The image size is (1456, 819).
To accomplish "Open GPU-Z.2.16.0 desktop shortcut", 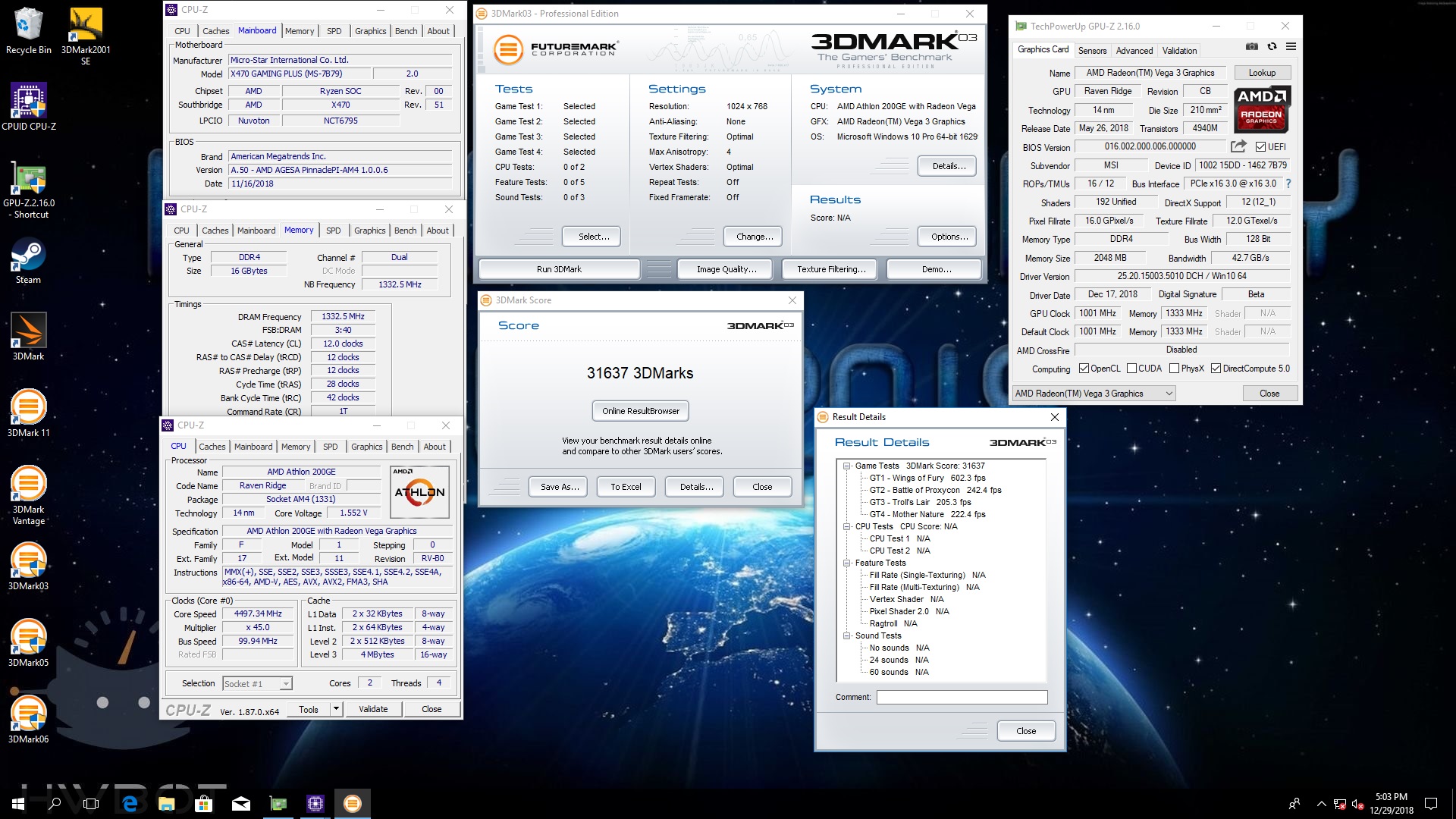I will coord(29,190).
